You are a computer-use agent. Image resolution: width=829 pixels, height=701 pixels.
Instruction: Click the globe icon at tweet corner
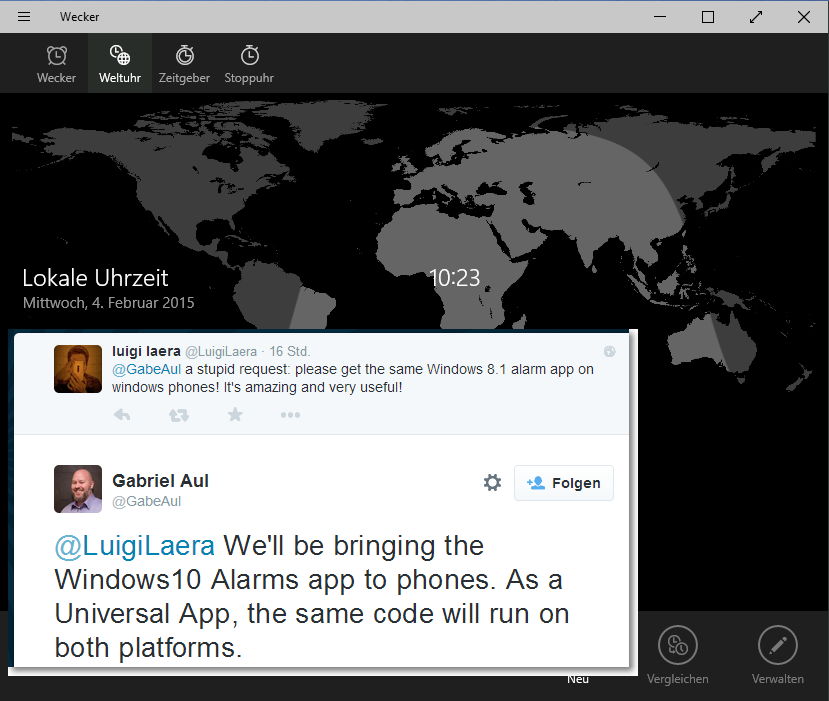coord(610,352)
